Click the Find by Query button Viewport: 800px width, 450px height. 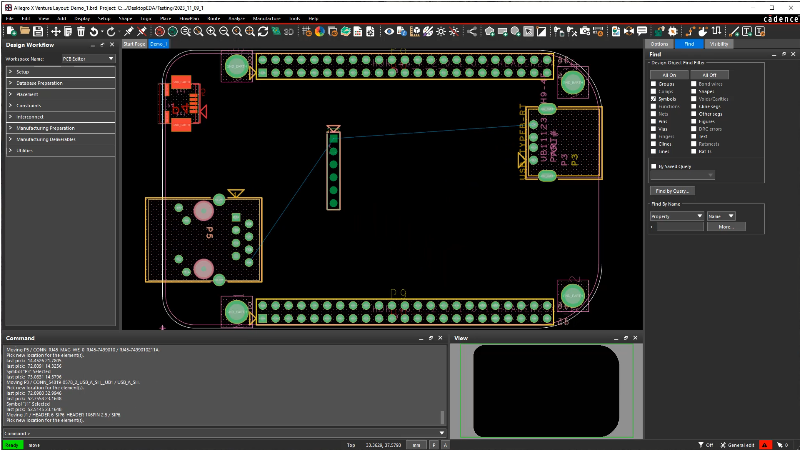[x=671, y=190]
